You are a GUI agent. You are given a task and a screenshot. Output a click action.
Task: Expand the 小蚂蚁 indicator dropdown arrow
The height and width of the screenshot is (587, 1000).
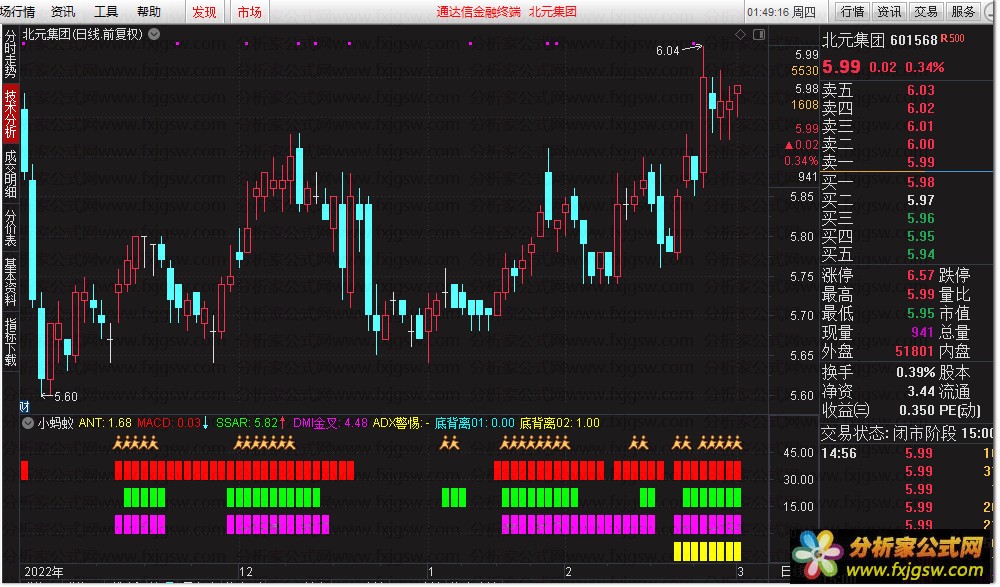point(27,423)
